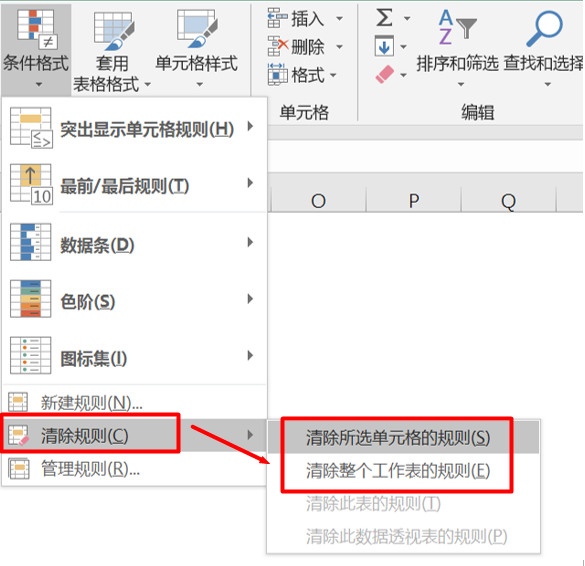Image resolution: width=585 pixels, height=566 pixels.
Task: Click the 查找和选择 magnifier icon
Action: [544, 28]
